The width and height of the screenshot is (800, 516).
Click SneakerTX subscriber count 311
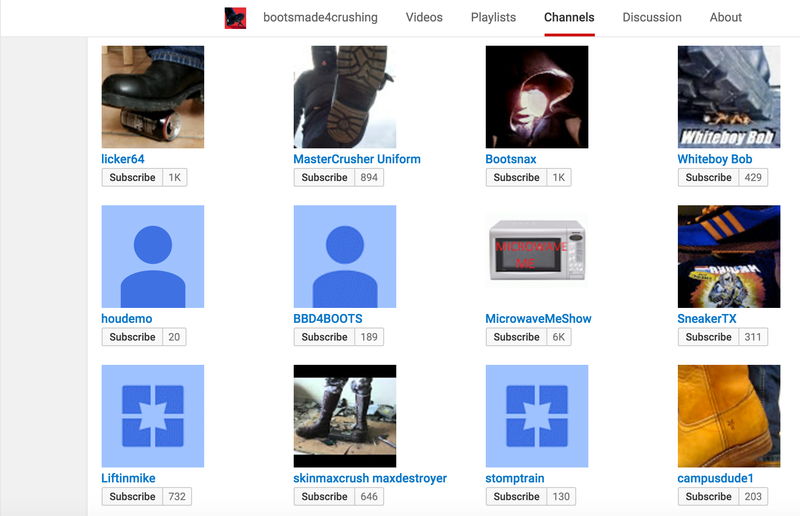pos(753,337)
